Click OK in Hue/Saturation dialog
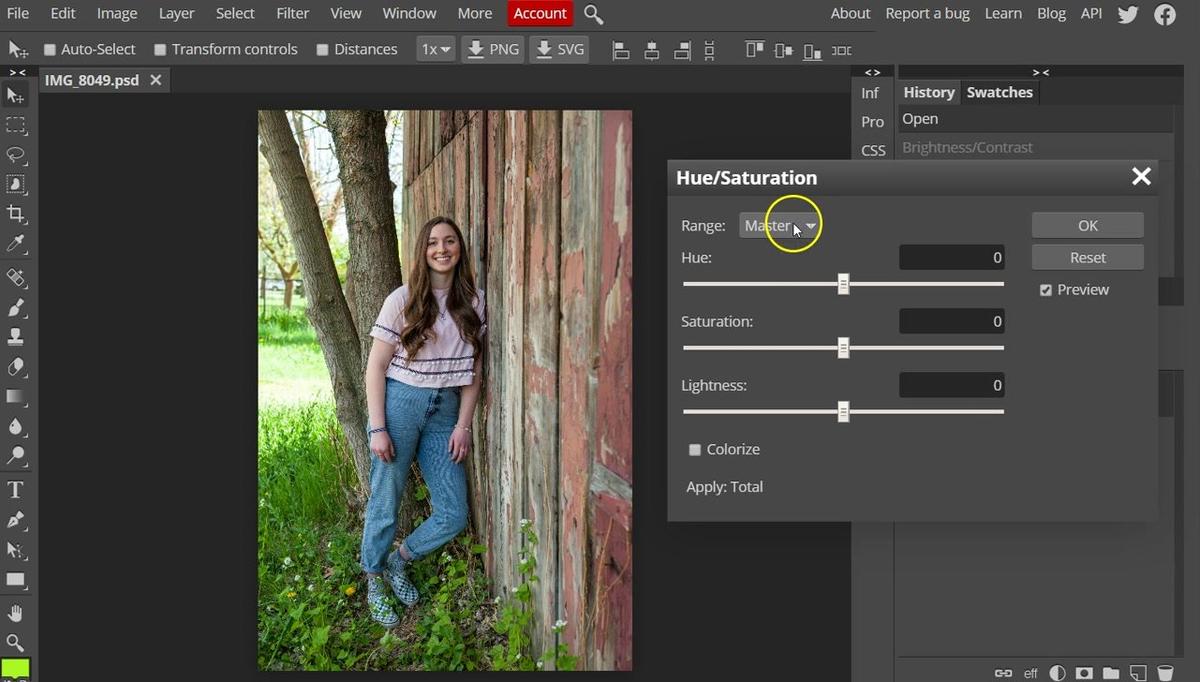Viewport: 1200px width, 682px height. (1088, 226)
